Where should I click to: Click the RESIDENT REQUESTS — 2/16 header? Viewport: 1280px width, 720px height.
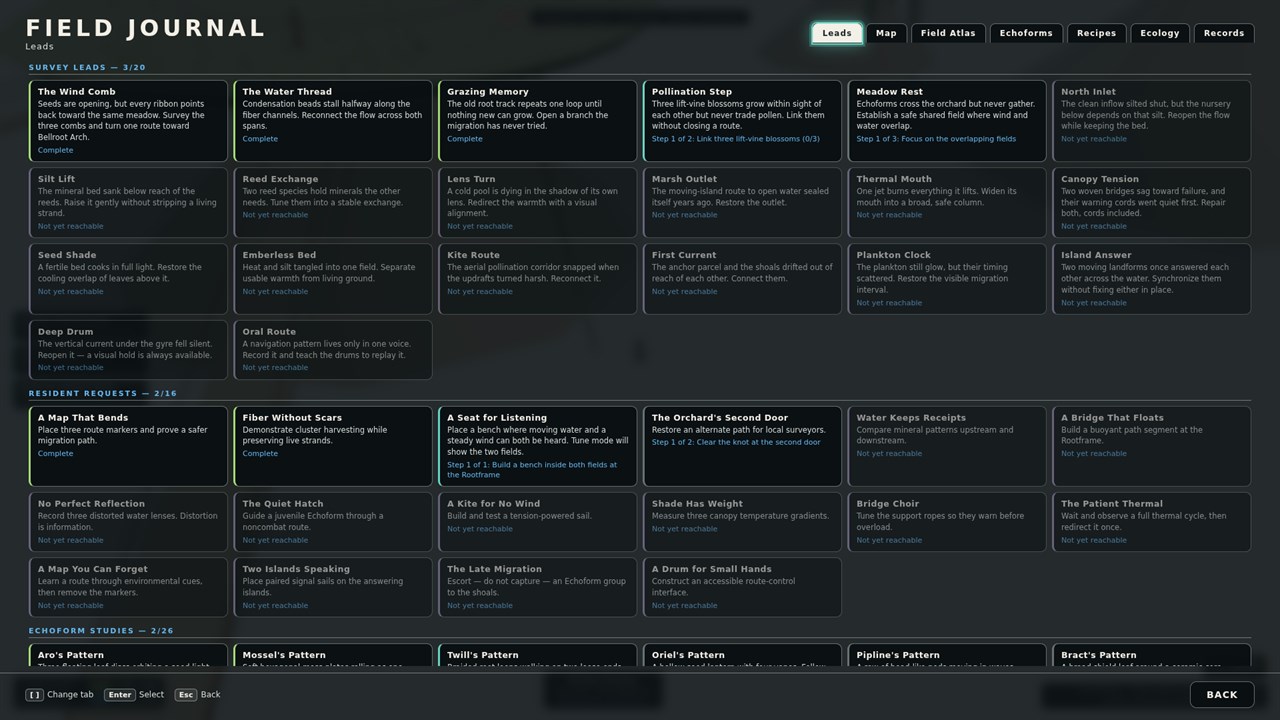(103, 394)
